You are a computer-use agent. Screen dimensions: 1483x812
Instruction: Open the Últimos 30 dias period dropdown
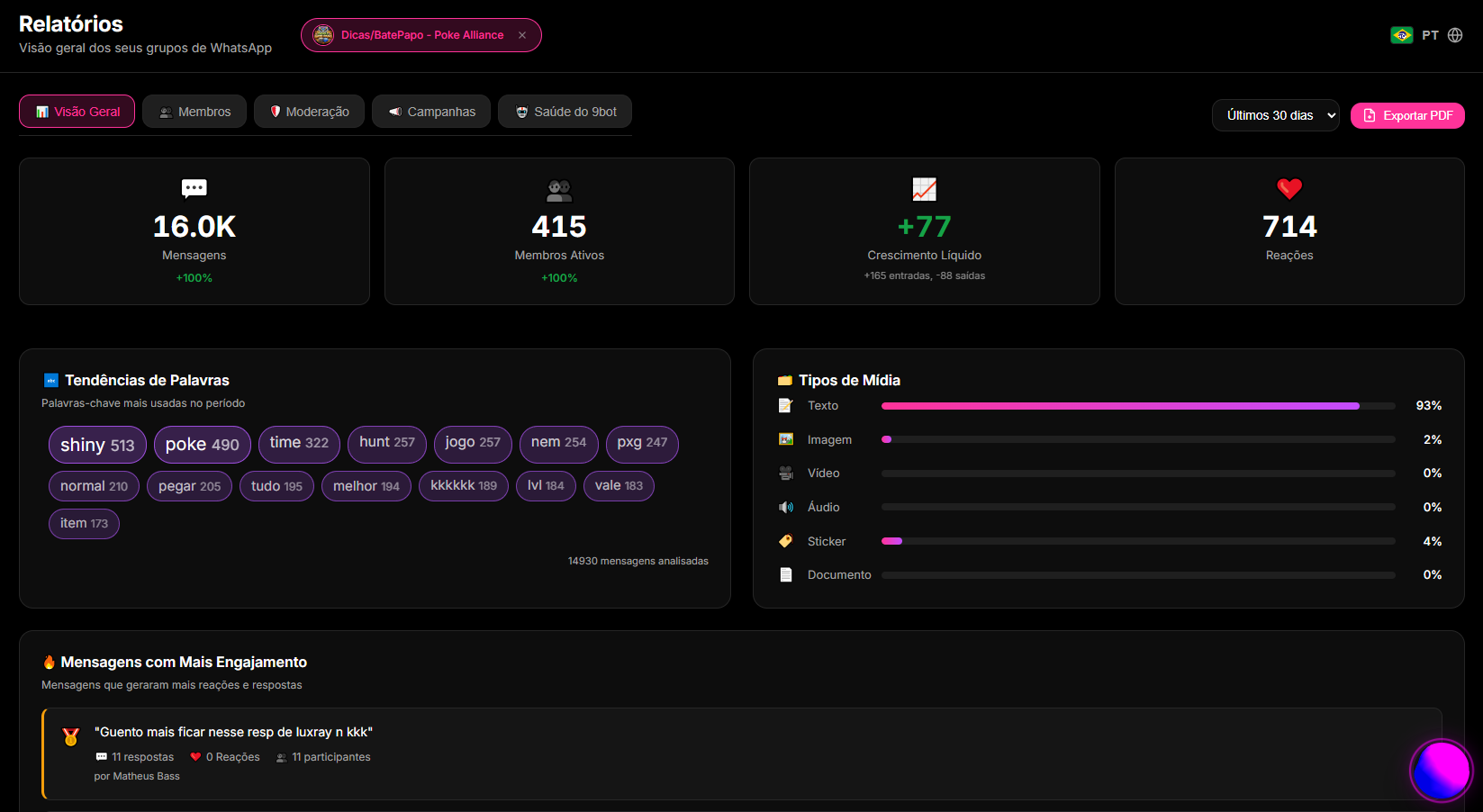(x=1276, y=115)
